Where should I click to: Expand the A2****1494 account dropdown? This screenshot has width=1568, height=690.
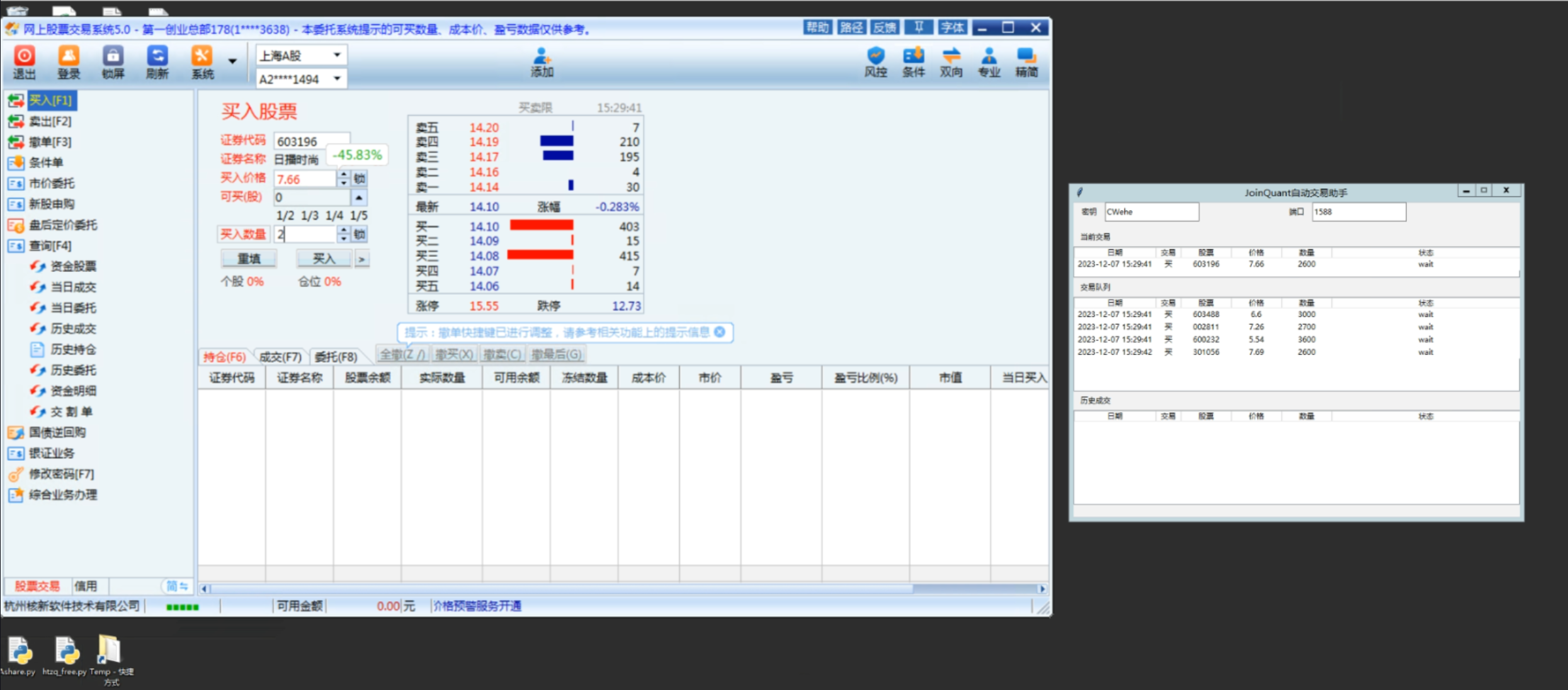click(x=337, y=79)
